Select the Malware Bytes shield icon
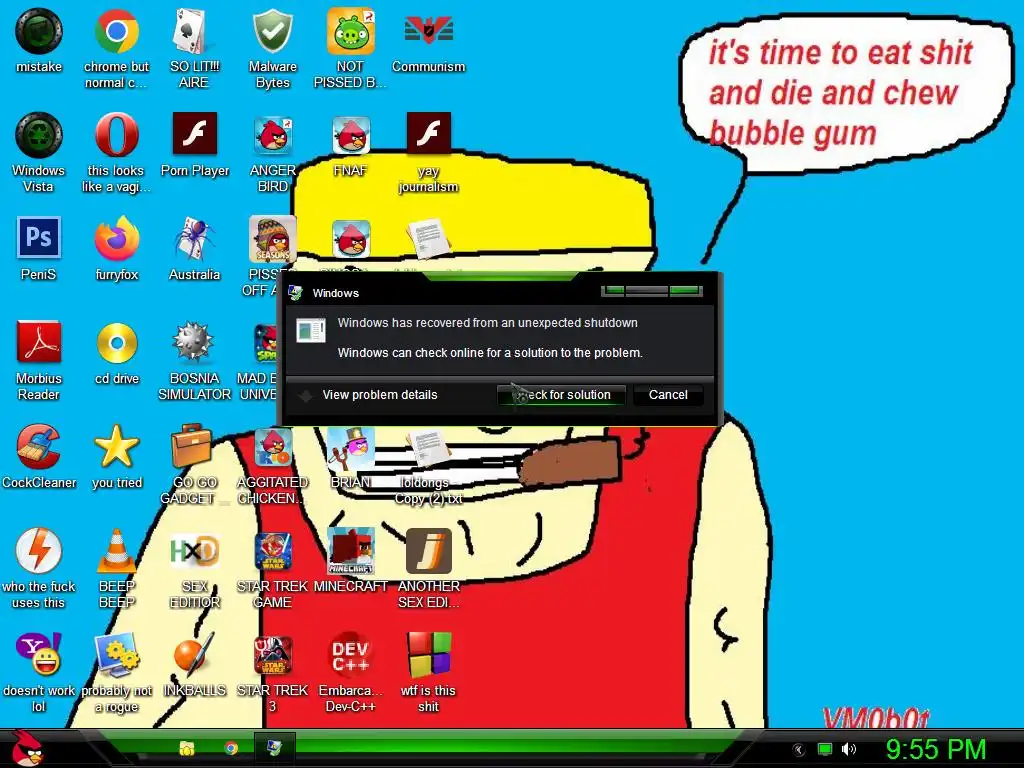 [272, 31]
